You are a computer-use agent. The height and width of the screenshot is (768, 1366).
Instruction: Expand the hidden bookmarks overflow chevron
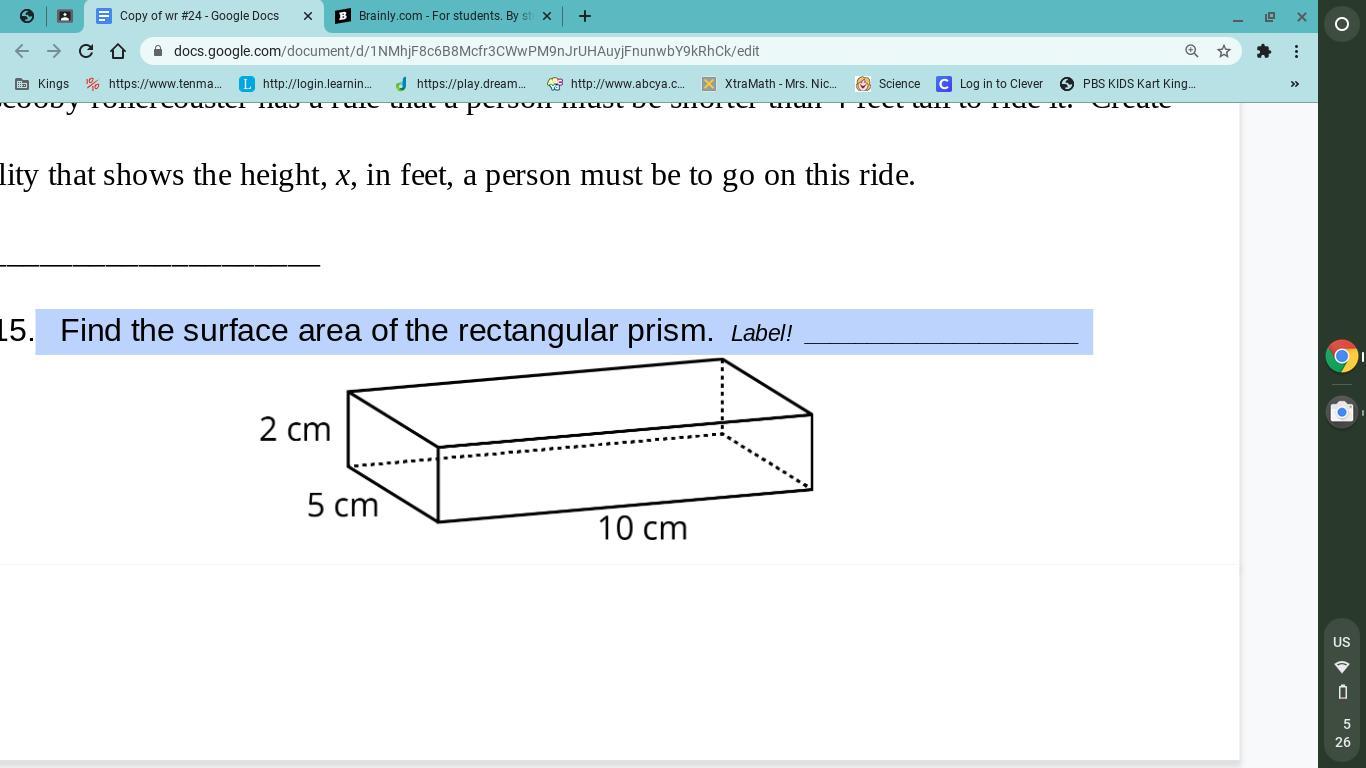pyautogui.click(x=1294, y=84)
